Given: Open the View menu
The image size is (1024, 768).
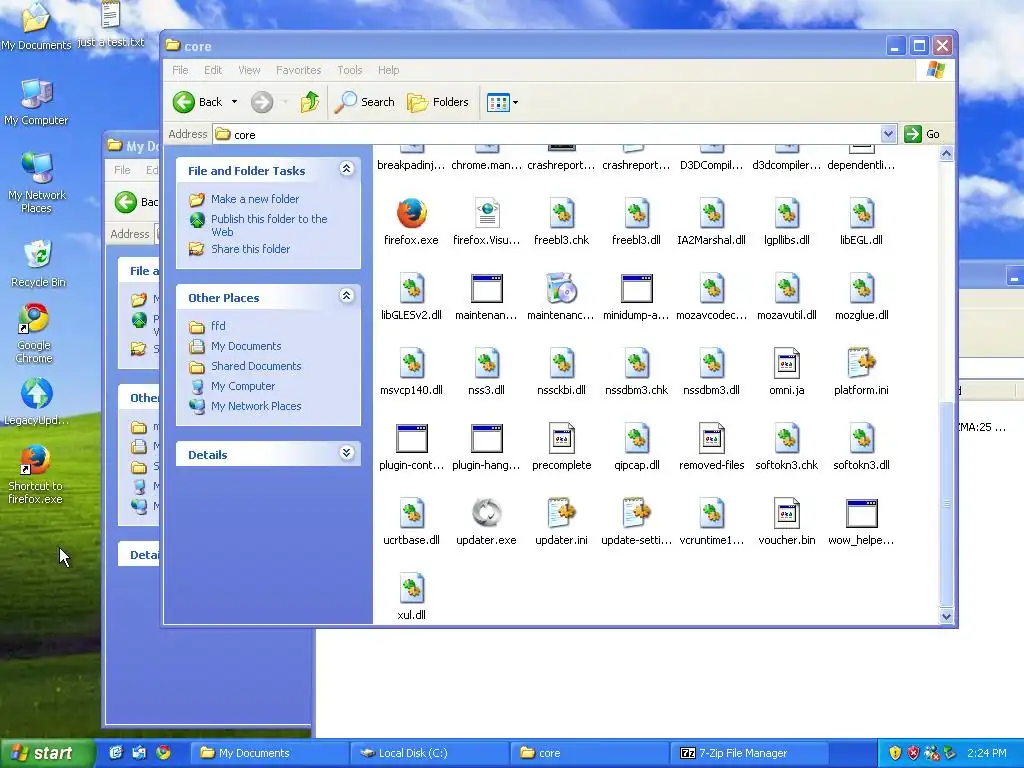Looking at the screenshot, I should 249,70.
